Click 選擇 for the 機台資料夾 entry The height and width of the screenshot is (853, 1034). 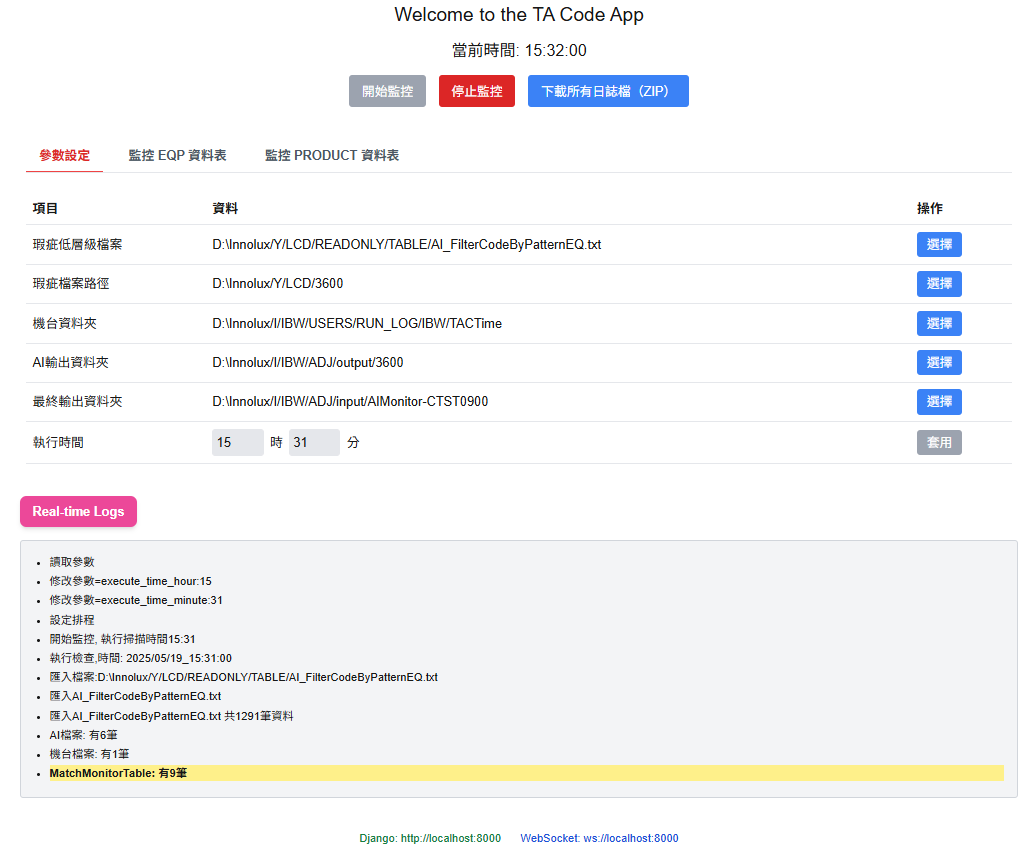(938, 322)
